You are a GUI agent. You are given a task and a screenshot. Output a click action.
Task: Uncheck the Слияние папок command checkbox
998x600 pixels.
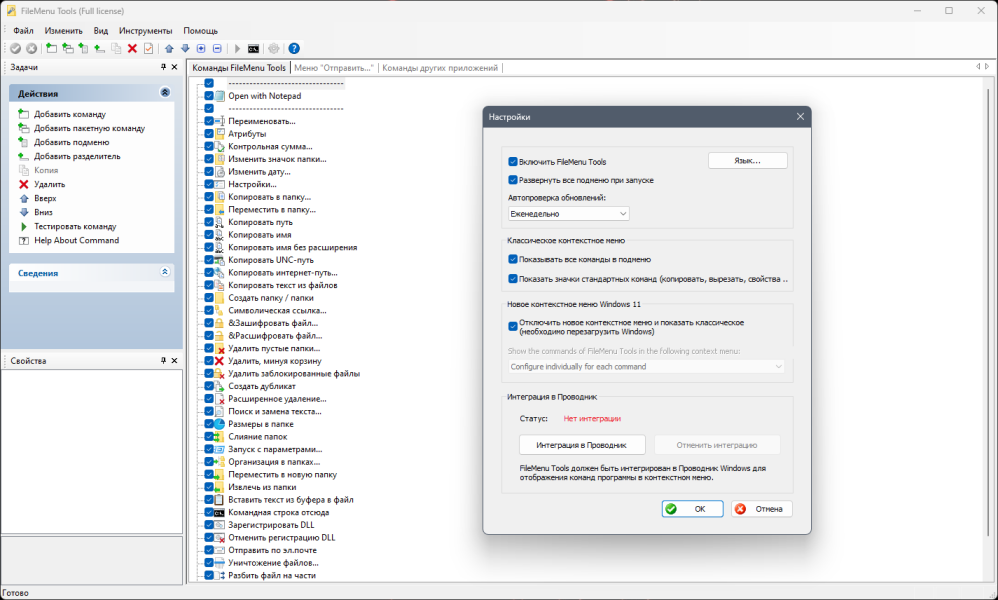(209, 436)
